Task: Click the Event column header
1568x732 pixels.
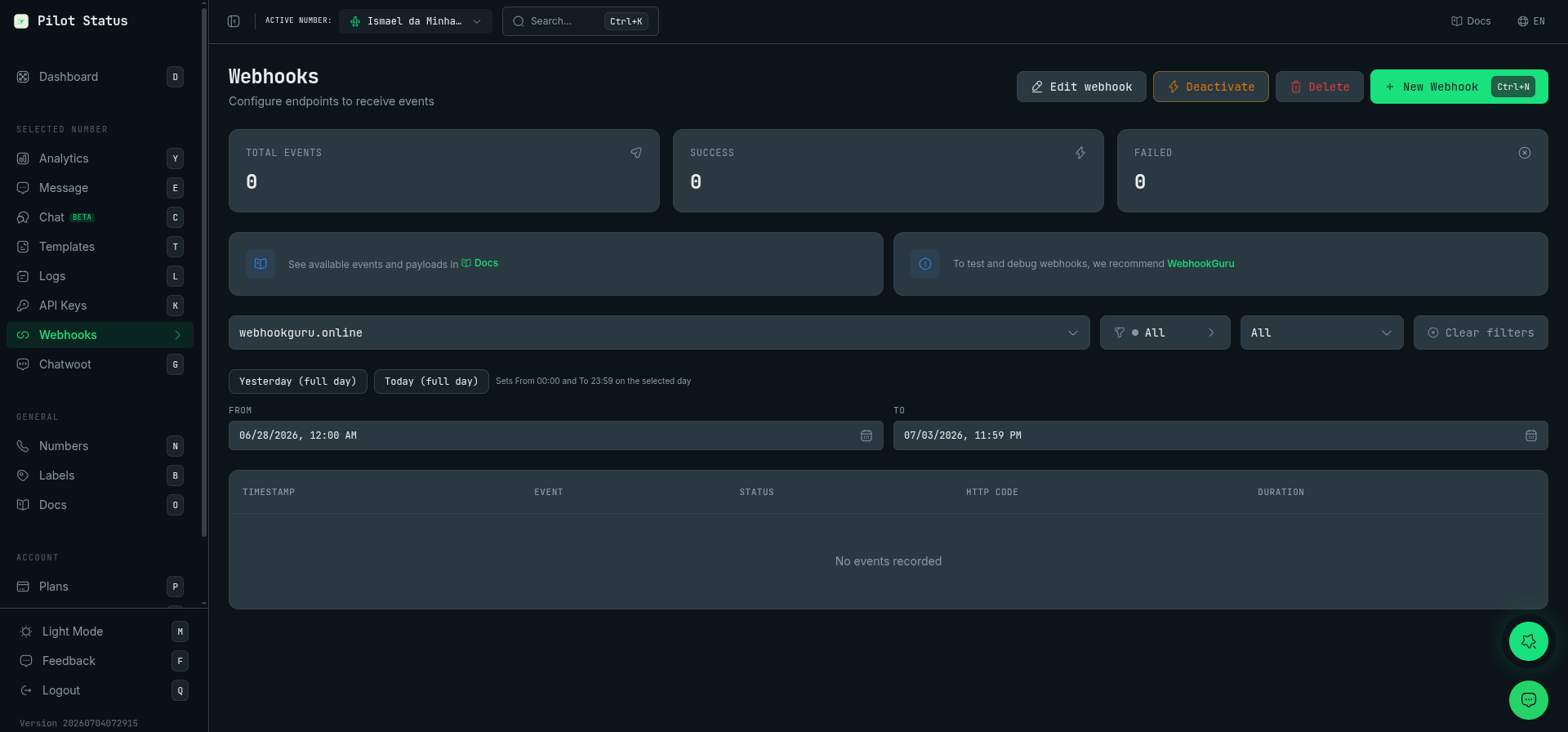Action: (549, 492)
